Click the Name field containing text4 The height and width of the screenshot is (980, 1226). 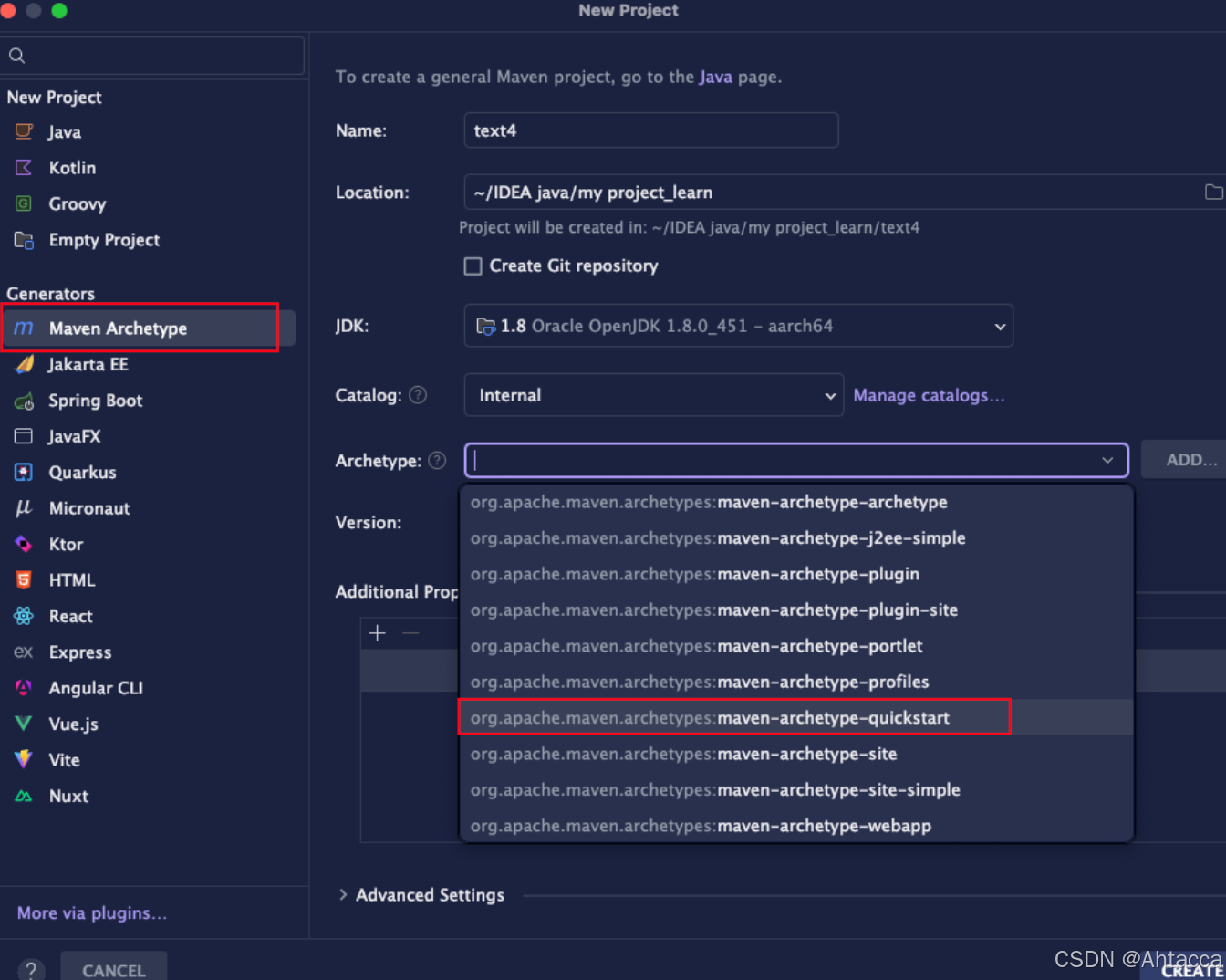point(651,130)
